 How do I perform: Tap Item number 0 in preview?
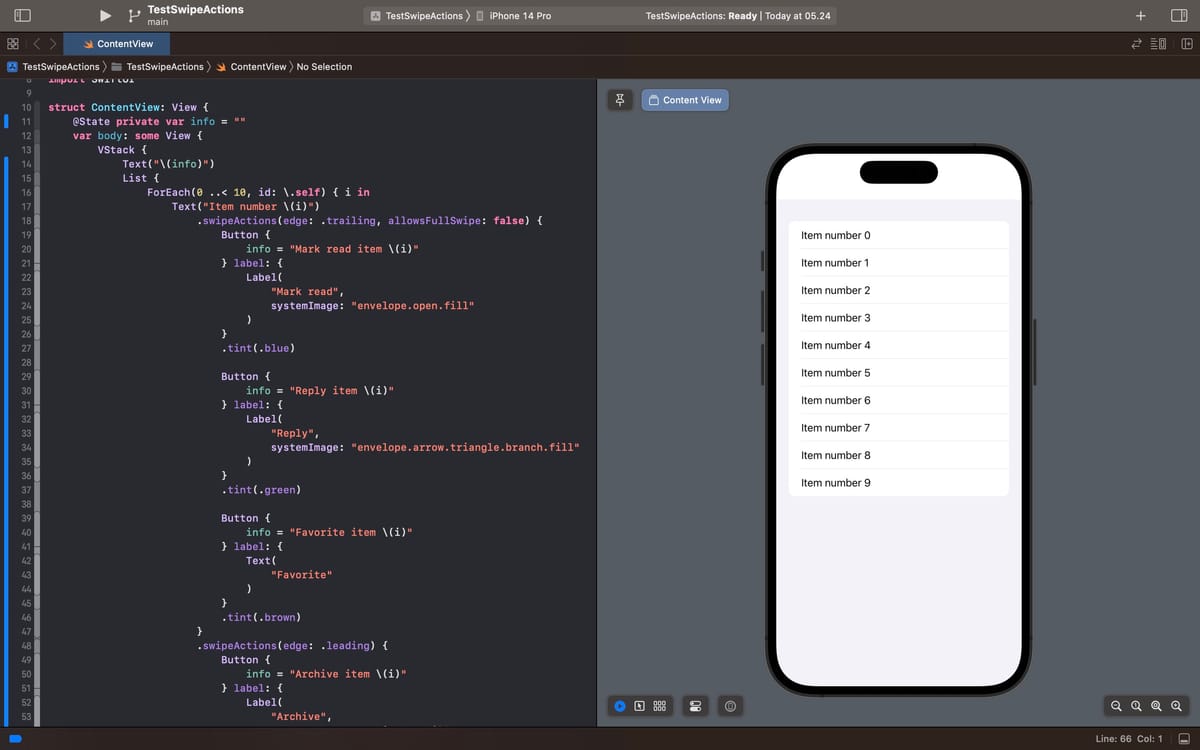[x=898, y=235]
